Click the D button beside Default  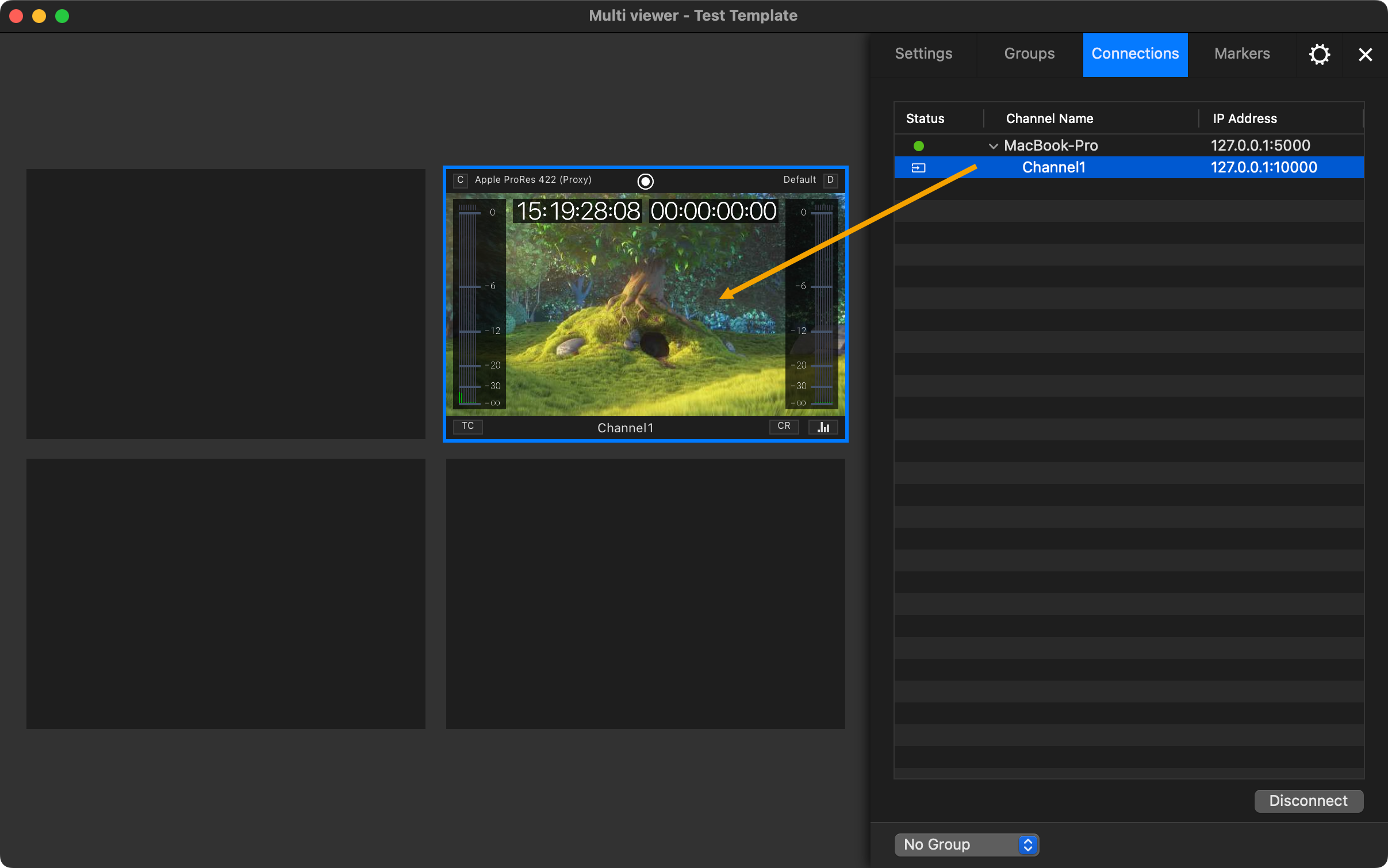point(830,180)
